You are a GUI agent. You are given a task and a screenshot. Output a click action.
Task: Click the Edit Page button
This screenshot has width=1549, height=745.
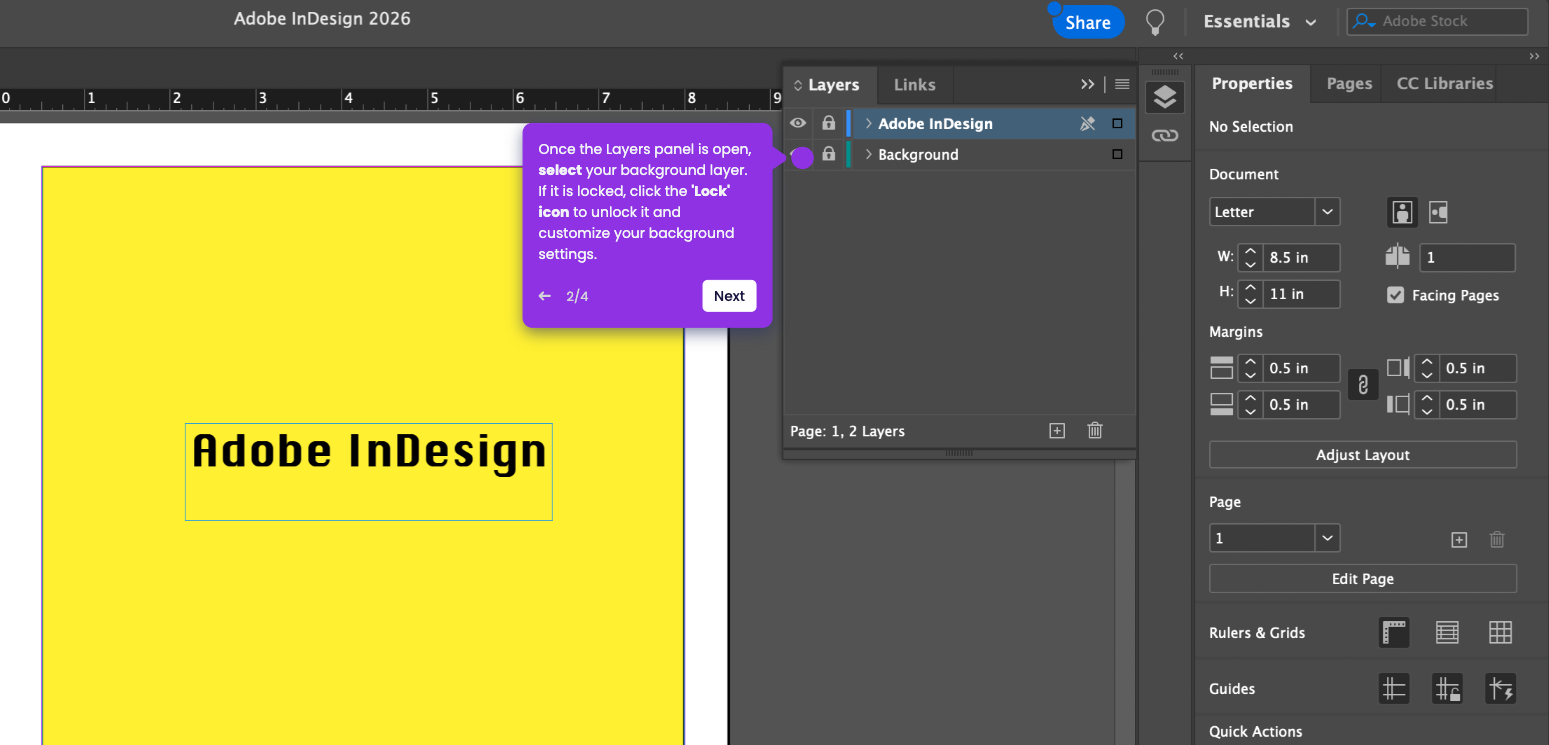click(1363, 579)
